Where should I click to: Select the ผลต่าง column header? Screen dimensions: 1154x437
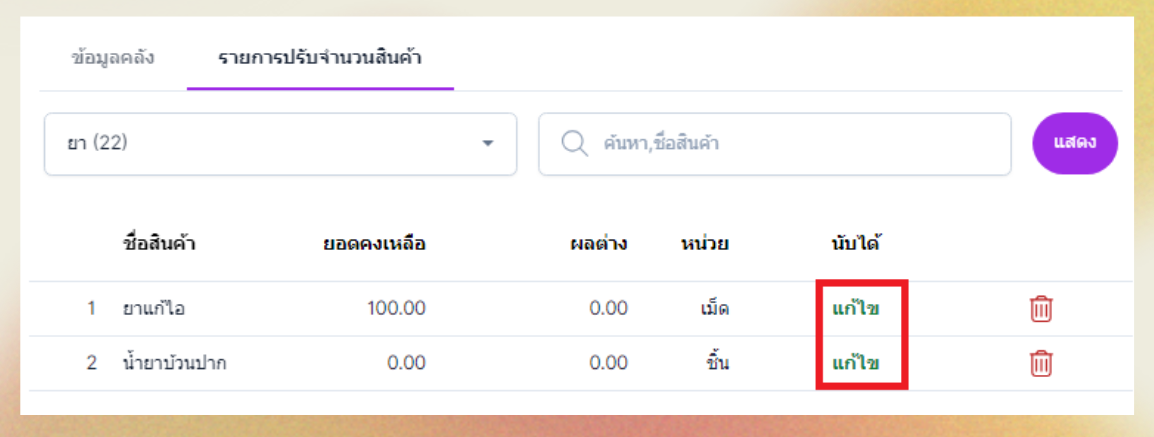click(599, 244)
